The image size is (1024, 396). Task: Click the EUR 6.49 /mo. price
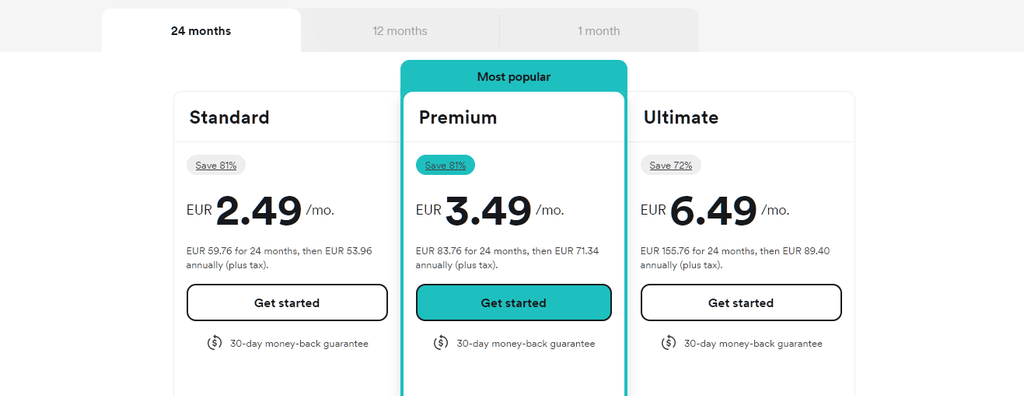point(715,210)
